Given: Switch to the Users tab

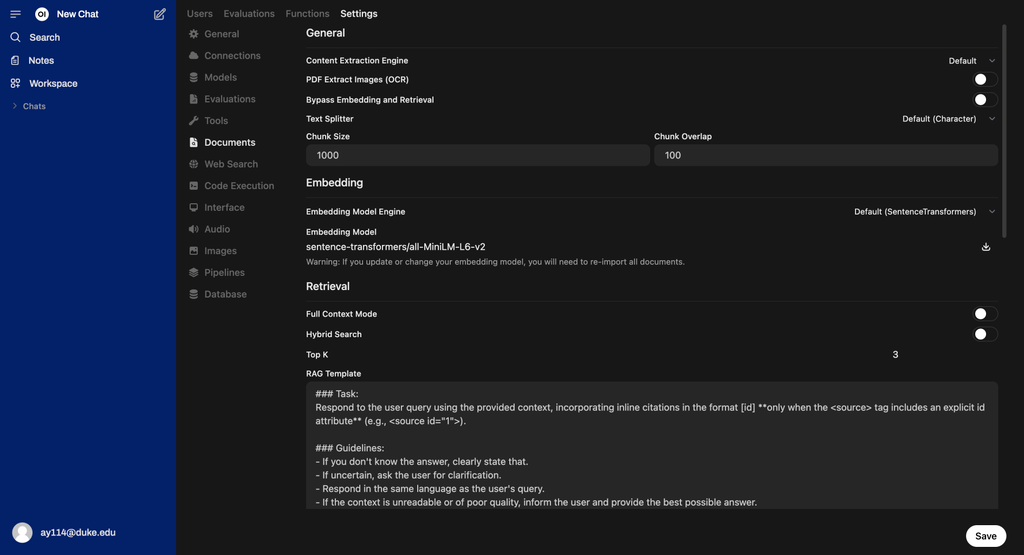Looking at the screenshot, I should [200, 14].
